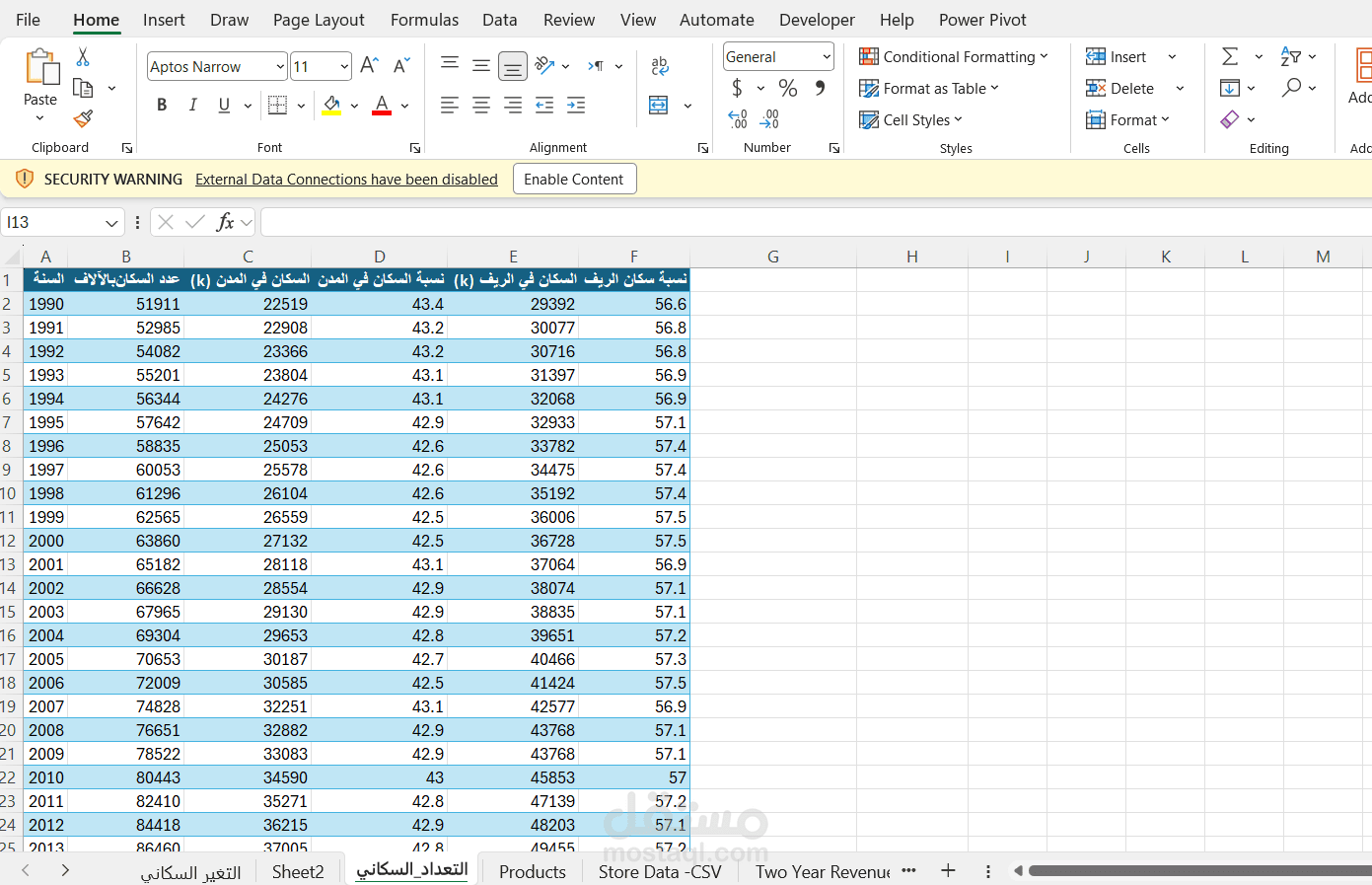Open the font size dropdown

[344, 66]
